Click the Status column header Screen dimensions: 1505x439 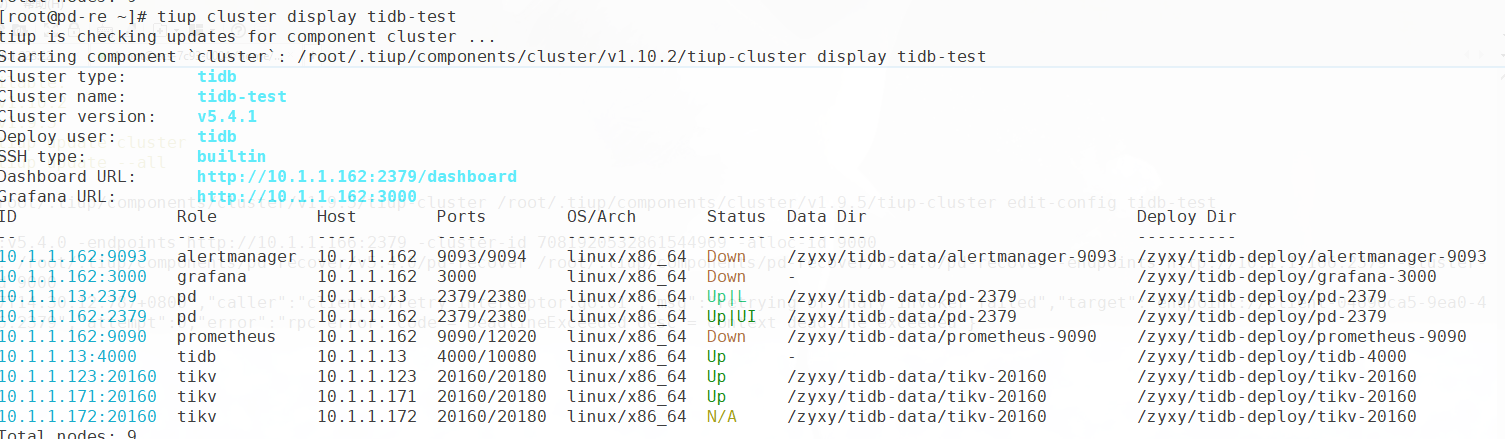(735, 216)
